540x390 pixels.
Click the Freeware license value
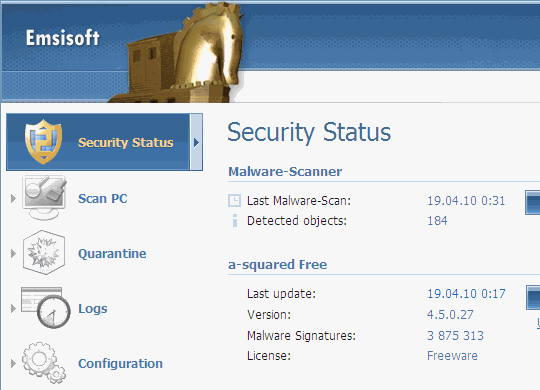pos(453,356)
